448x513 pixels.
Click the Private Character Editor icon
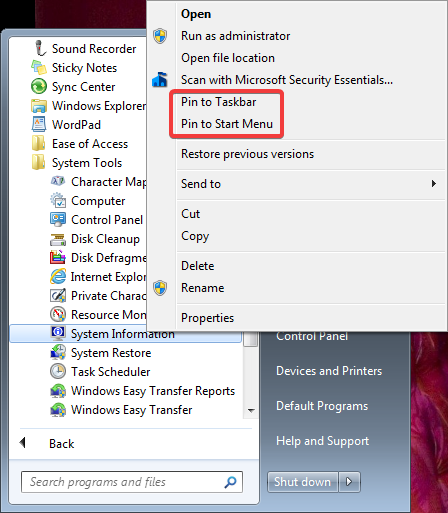click(58, 295)
